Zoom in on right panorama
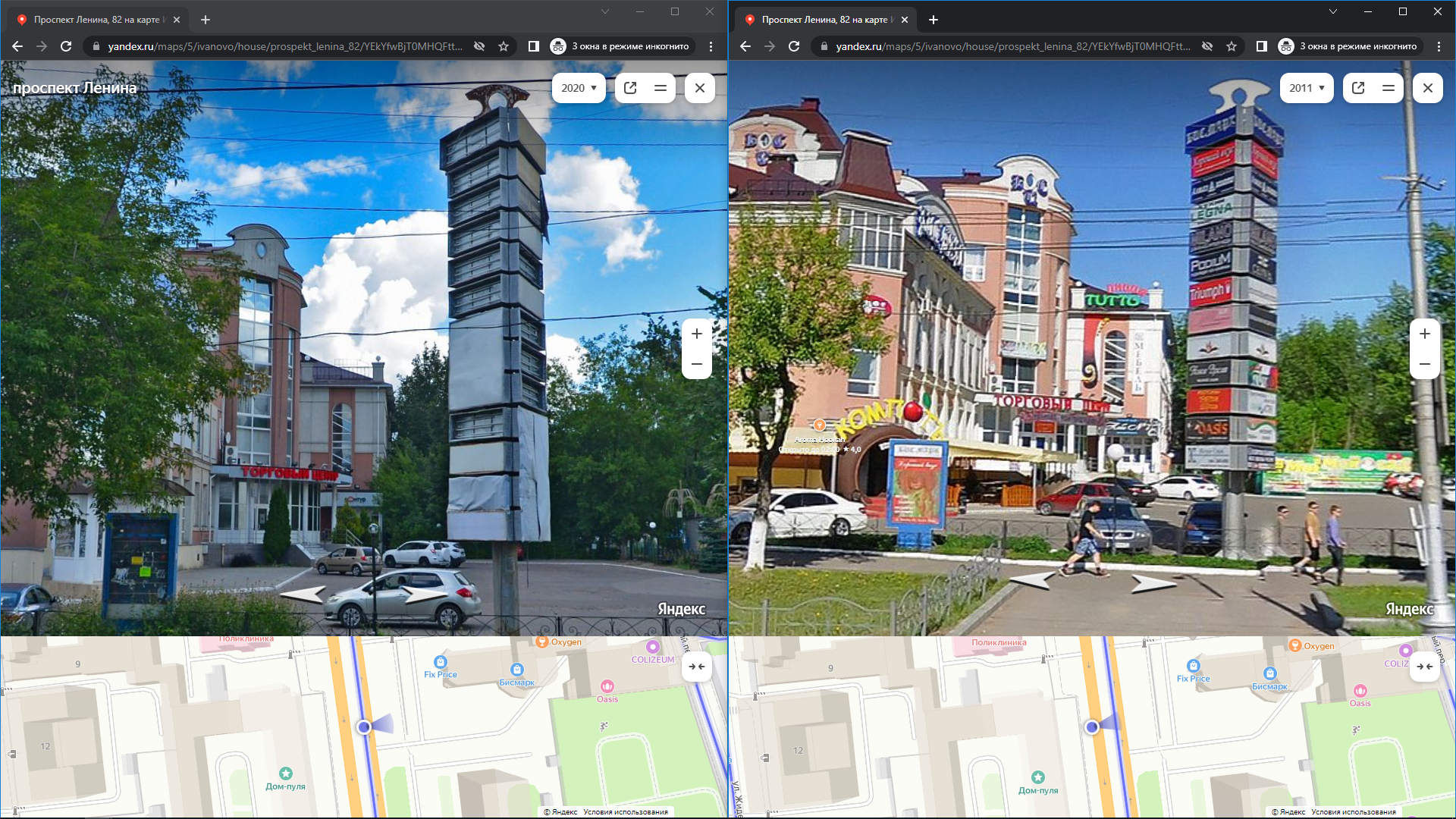1456x819 pixels. tap(1425, 334)
